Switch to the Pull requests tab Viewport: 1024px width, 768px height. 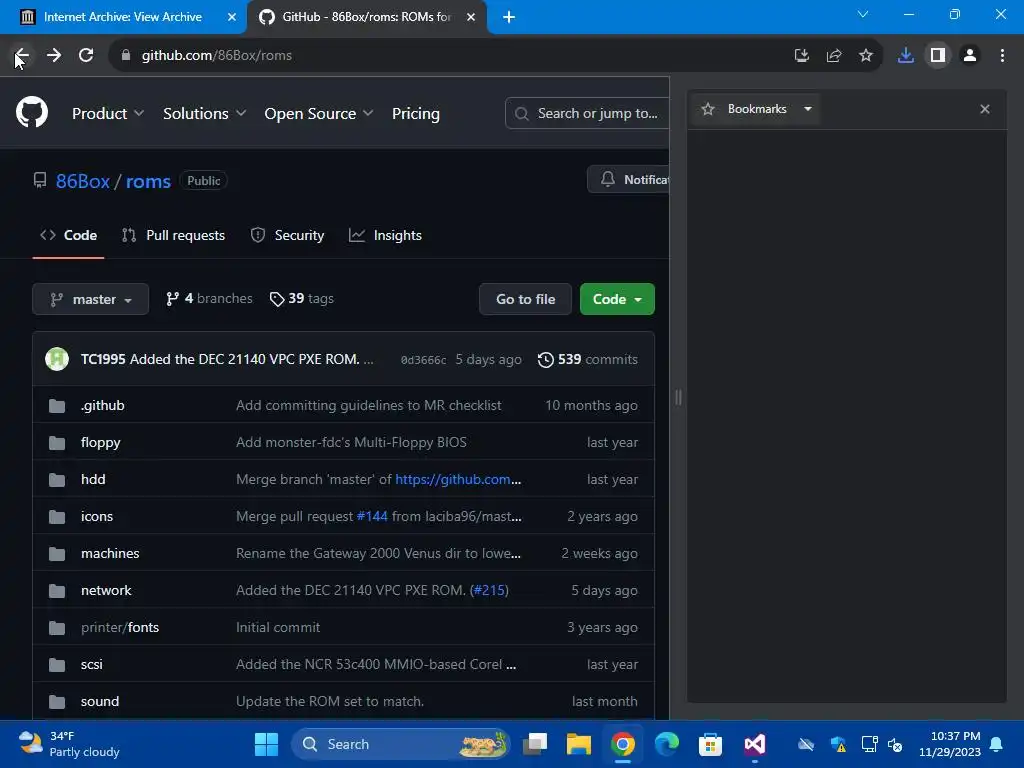coord(174,235)
